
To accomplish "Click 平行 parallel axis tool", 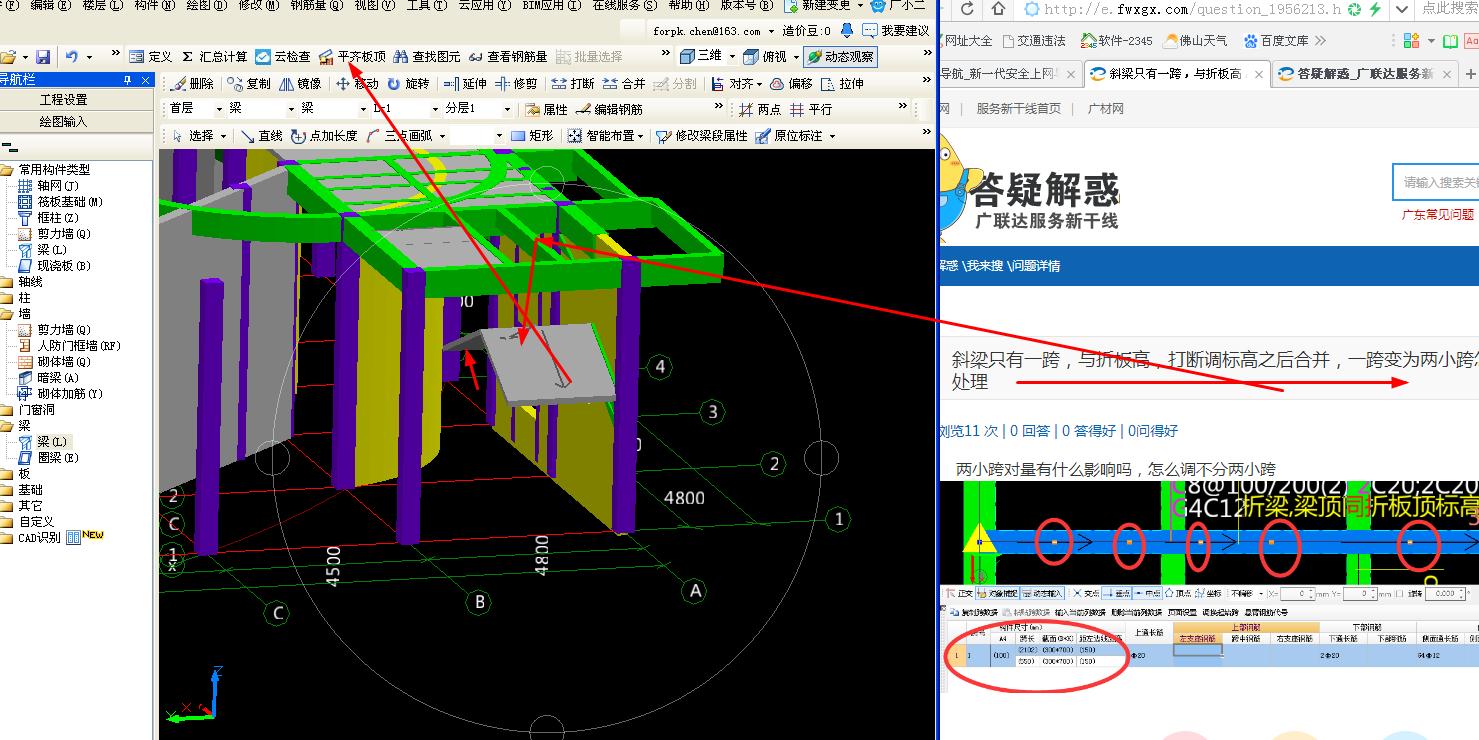I will pos(810,109).
